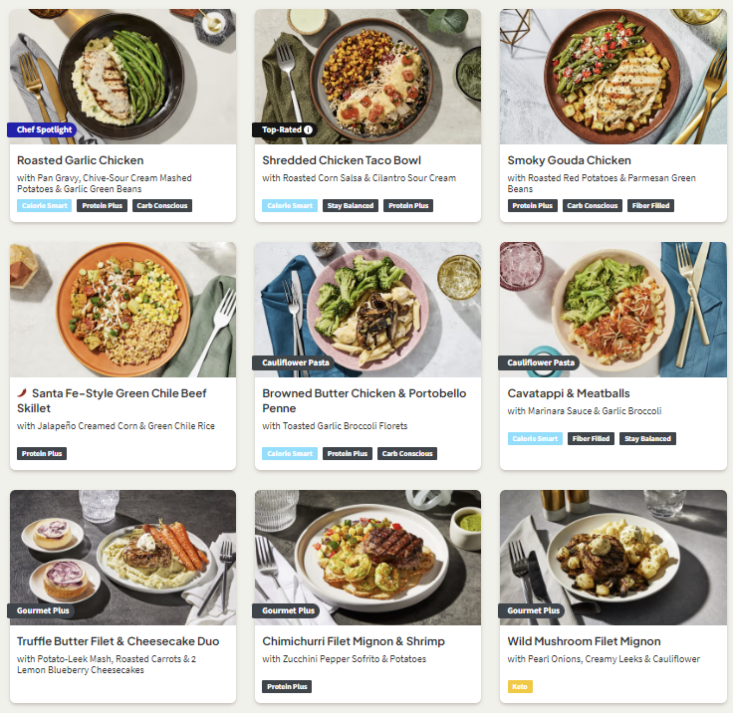
Task: Click the Keto tag on Wild Mushroom Filet
Action: (x=520, y=686)
